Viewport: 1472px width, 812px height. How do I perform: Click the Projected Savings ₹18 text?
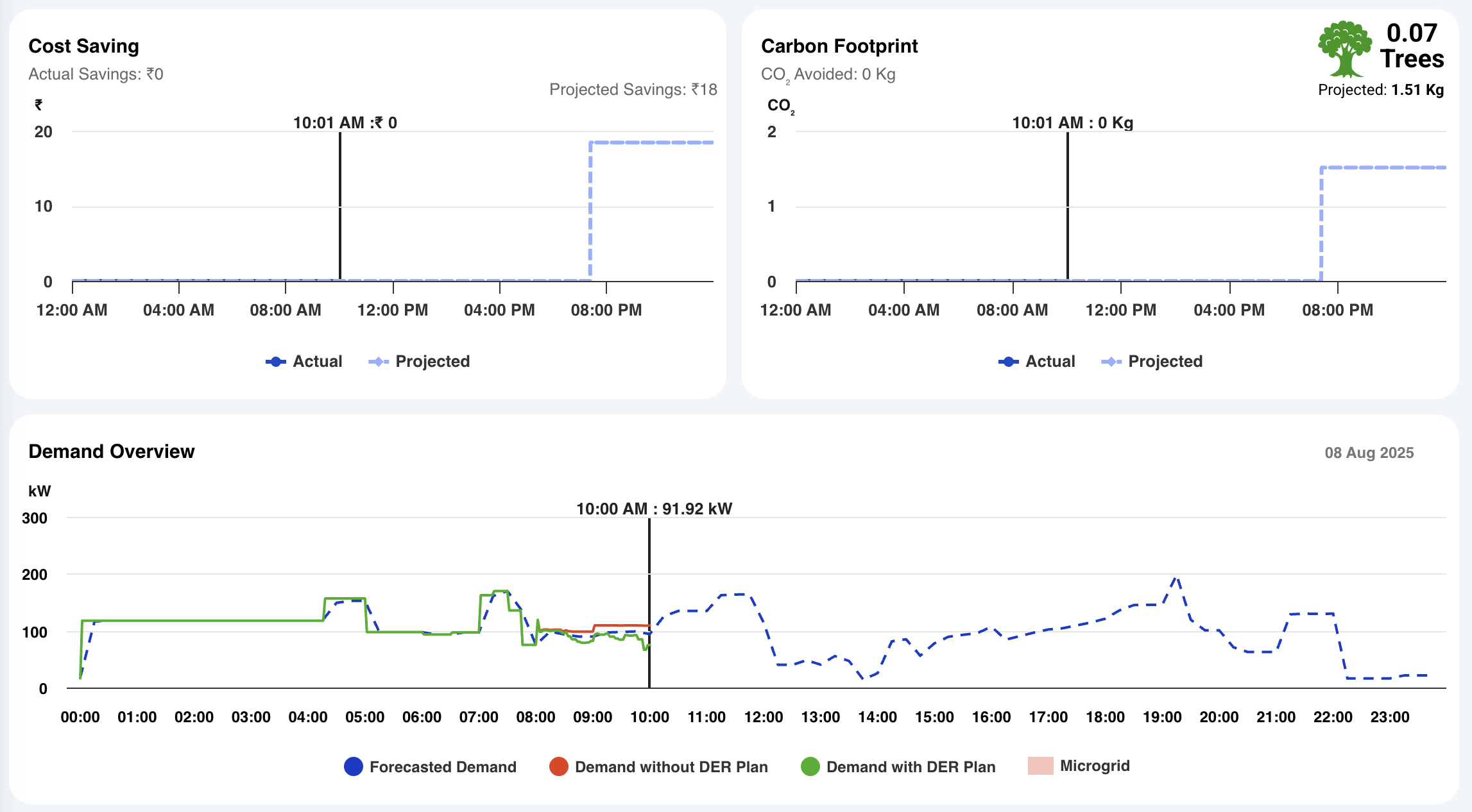(633, 90)
